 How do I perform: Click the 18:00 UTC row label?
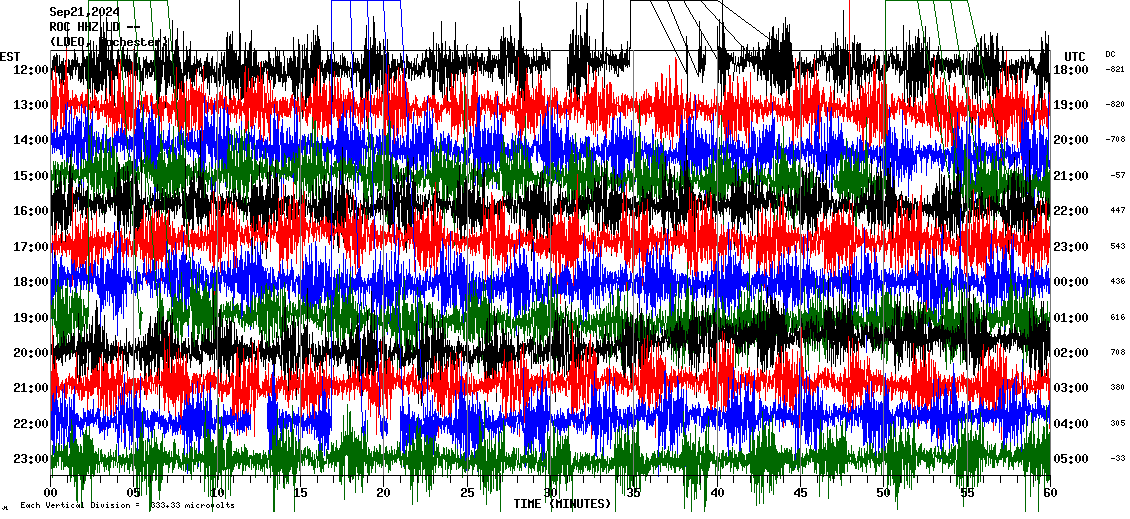pos(1071,70)
